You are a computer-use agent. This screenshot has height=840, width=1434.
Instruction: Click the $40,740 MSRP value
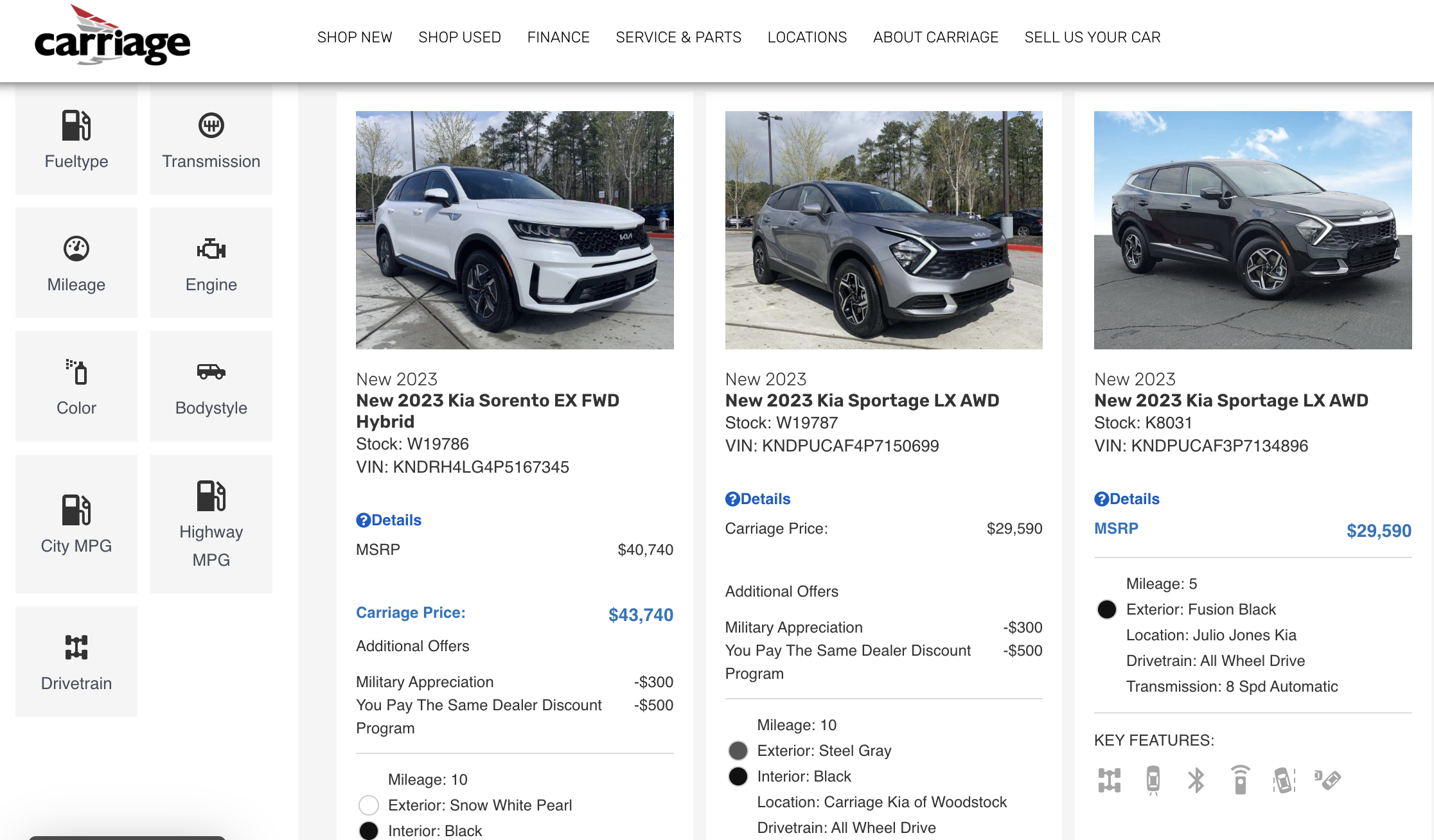click(x=645, y=550)
